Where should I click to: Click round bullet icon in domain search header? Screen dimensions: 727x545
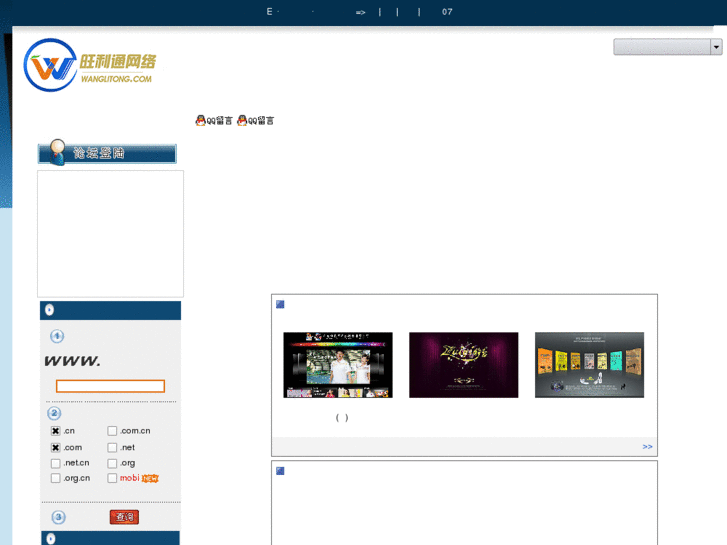(x=50, y=310)
